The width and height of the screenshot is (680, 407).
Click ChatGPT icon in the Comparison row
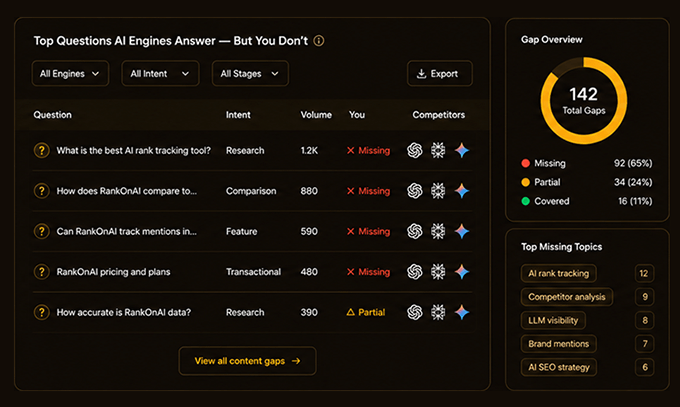tap(415, 191)
